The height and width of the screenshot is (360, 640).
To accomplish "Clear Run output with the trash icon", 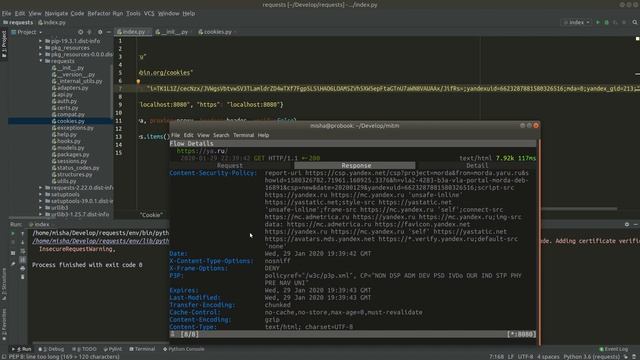I will coord(22,277).
